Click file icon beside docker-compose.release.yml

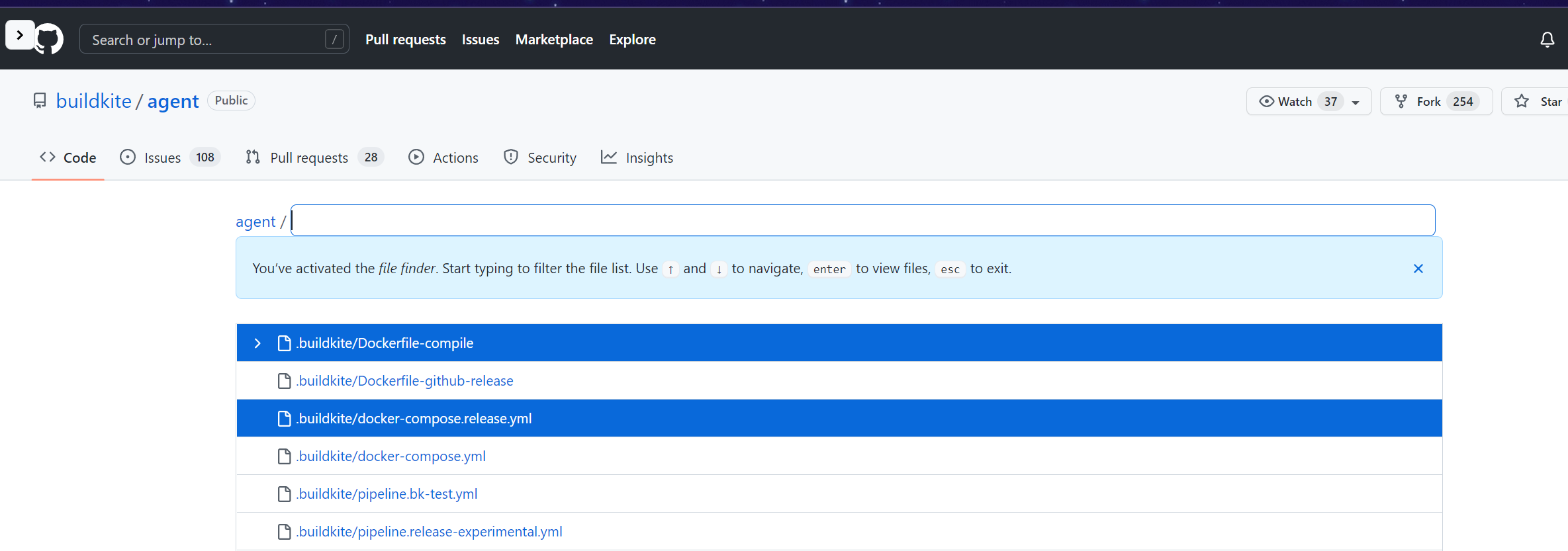285,419
